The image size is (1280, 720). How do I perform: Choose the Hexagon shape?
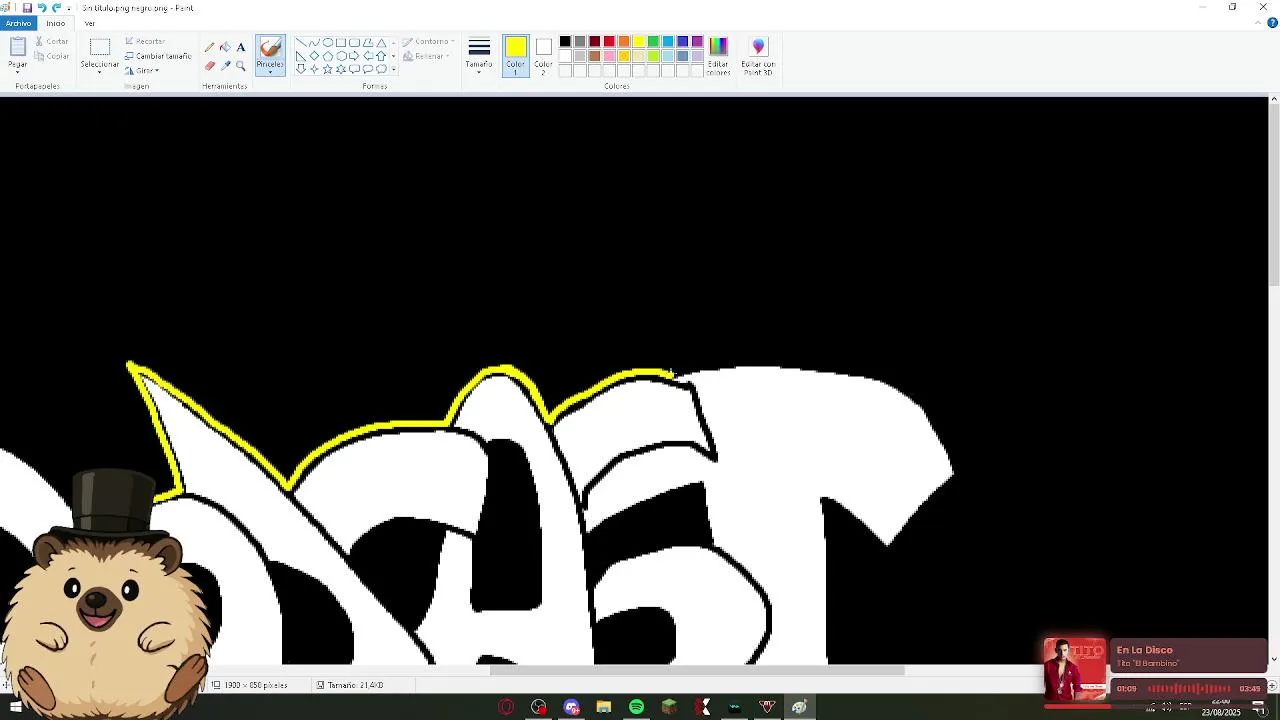[x=341, y=56]
